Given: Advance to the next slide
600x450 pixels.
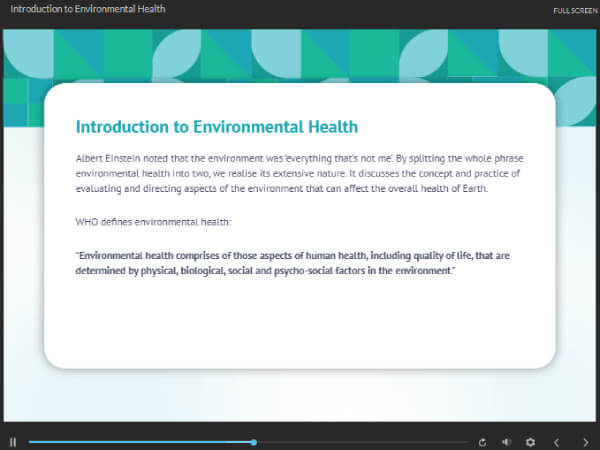Looking at the screenshot, I should click(585, 442).
